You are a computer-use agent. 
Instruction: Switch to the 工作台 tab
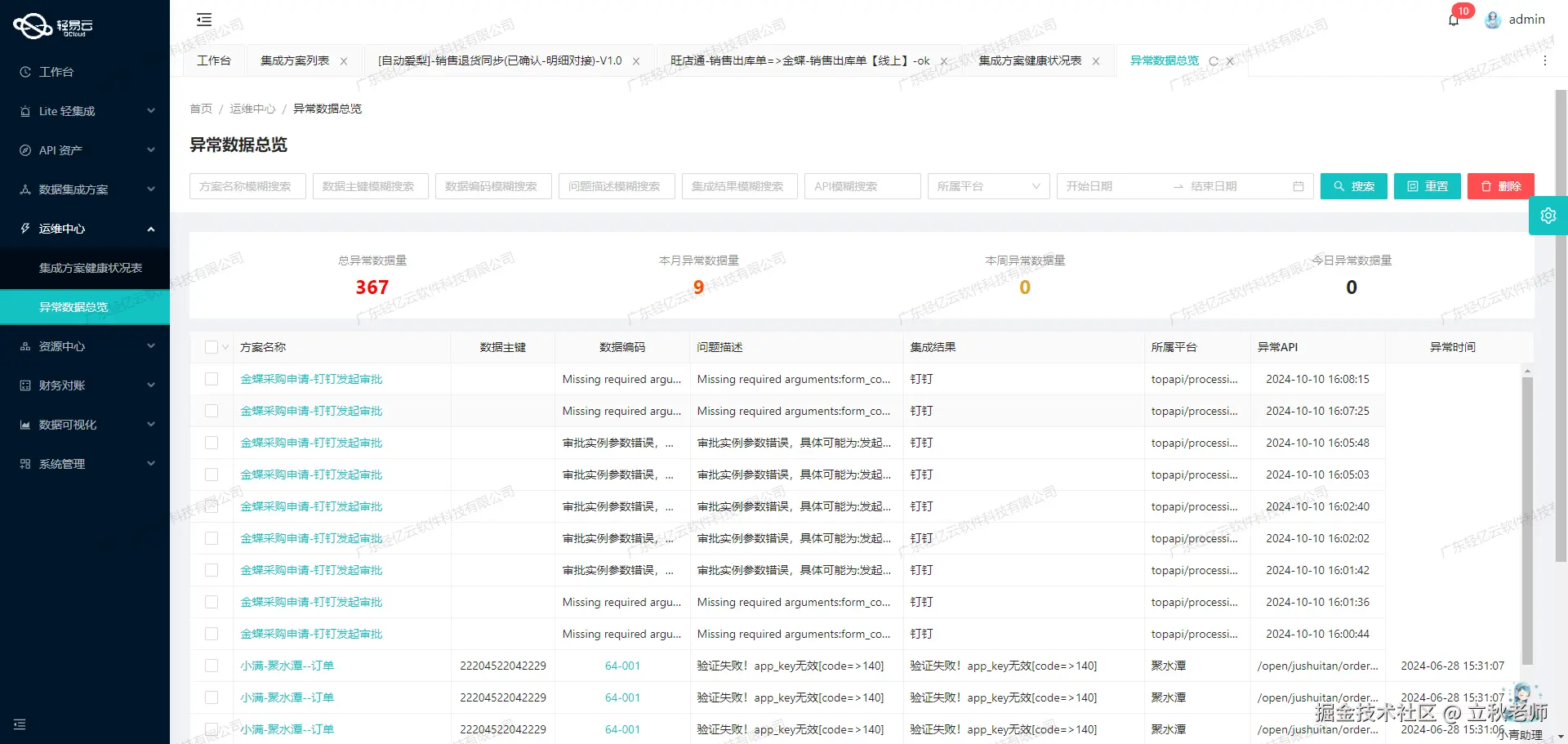click(x=214, y=60)
